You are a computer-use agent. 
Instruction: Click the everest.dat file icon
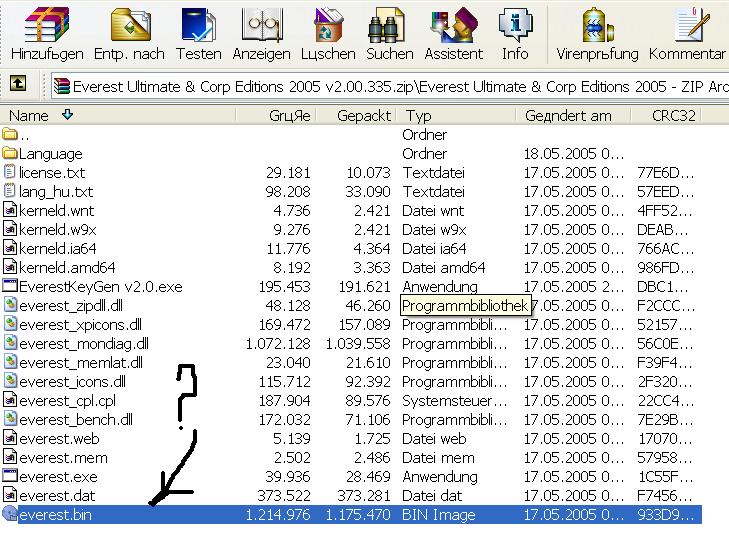[x=10, y=495]
